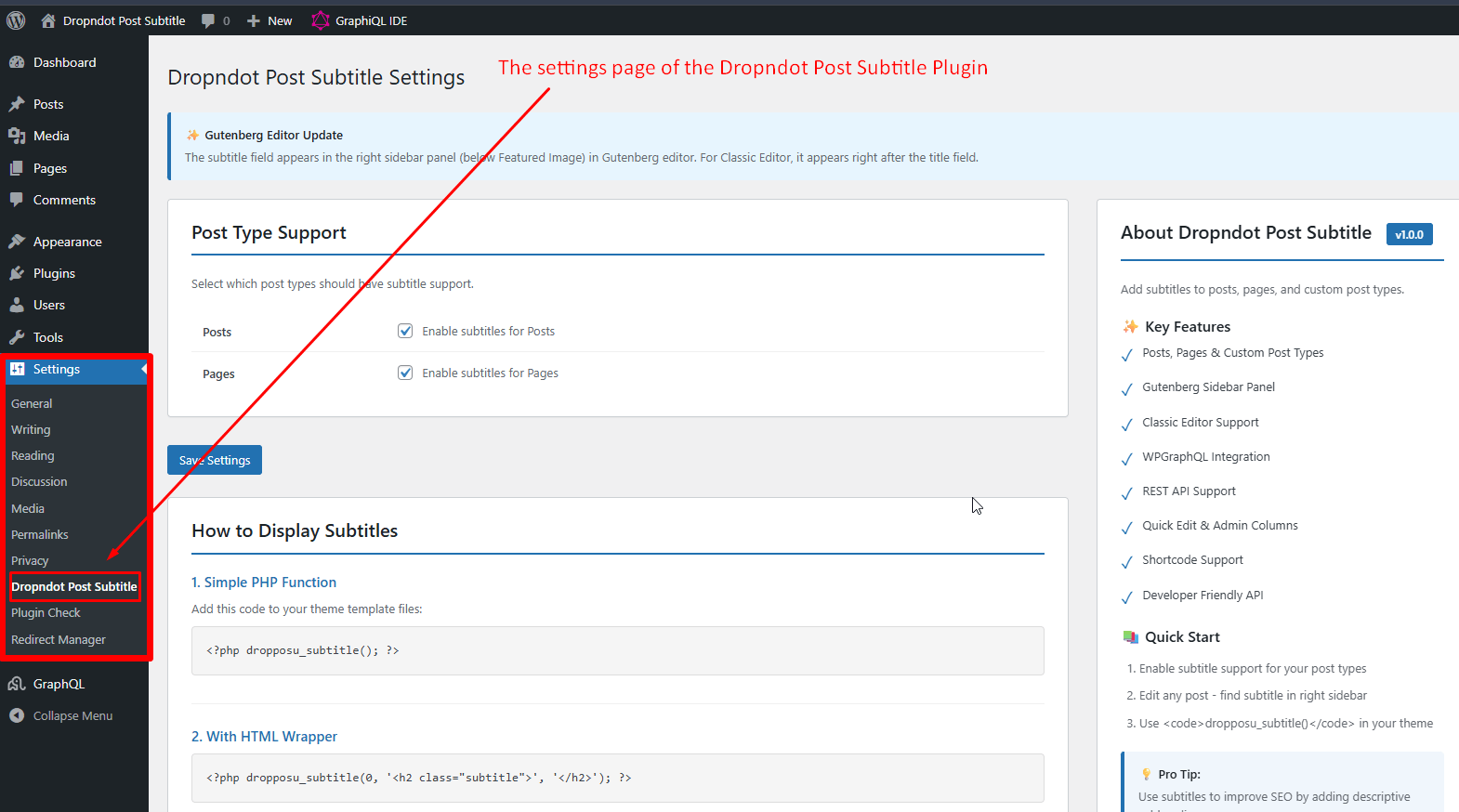Click the WPGraphQL Integration feature
Viewport: 1459px width, 812px height.
point(1205,457)
